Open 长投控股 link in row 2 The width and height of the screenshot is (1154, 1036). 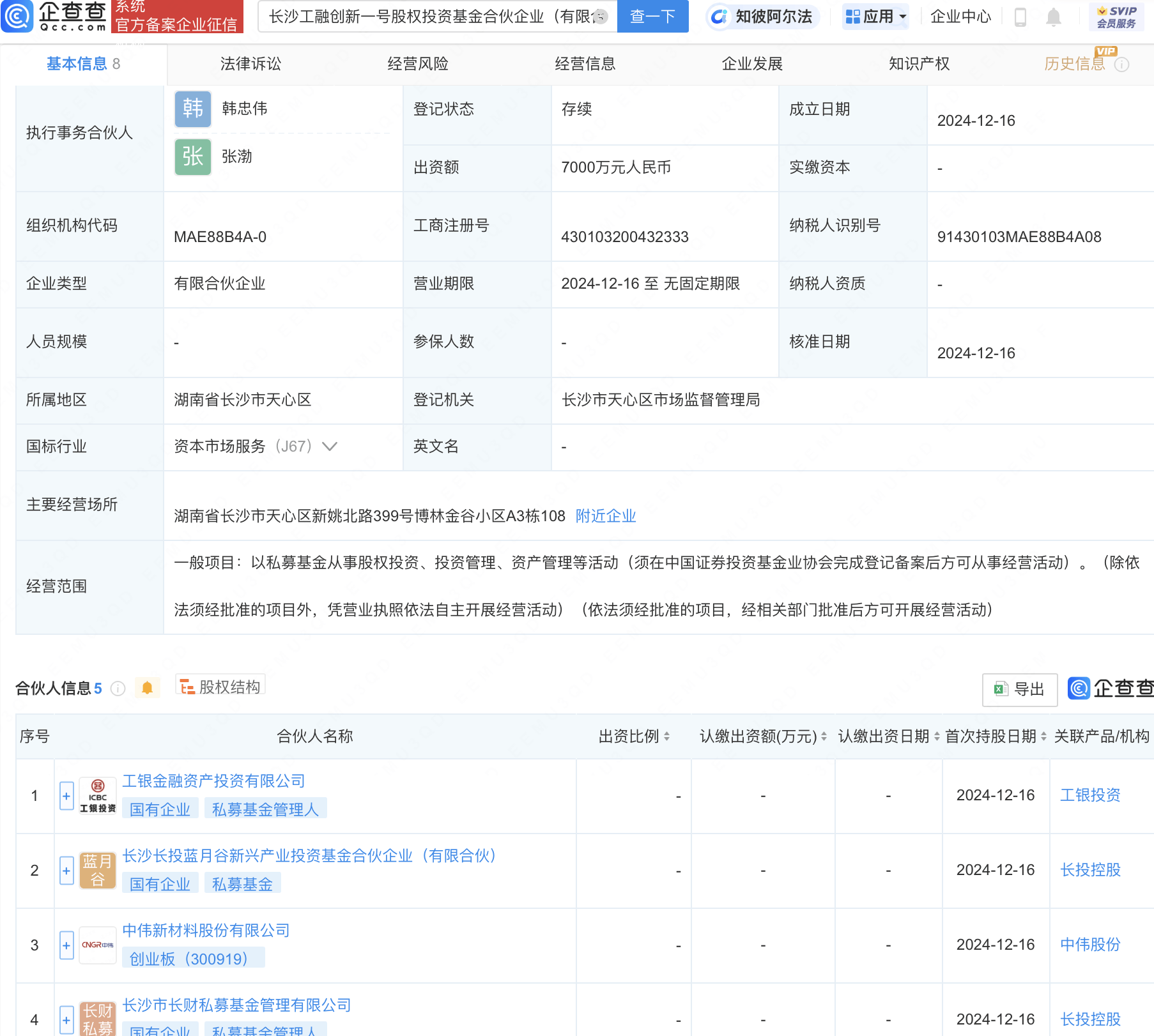tap(1090, 870)
